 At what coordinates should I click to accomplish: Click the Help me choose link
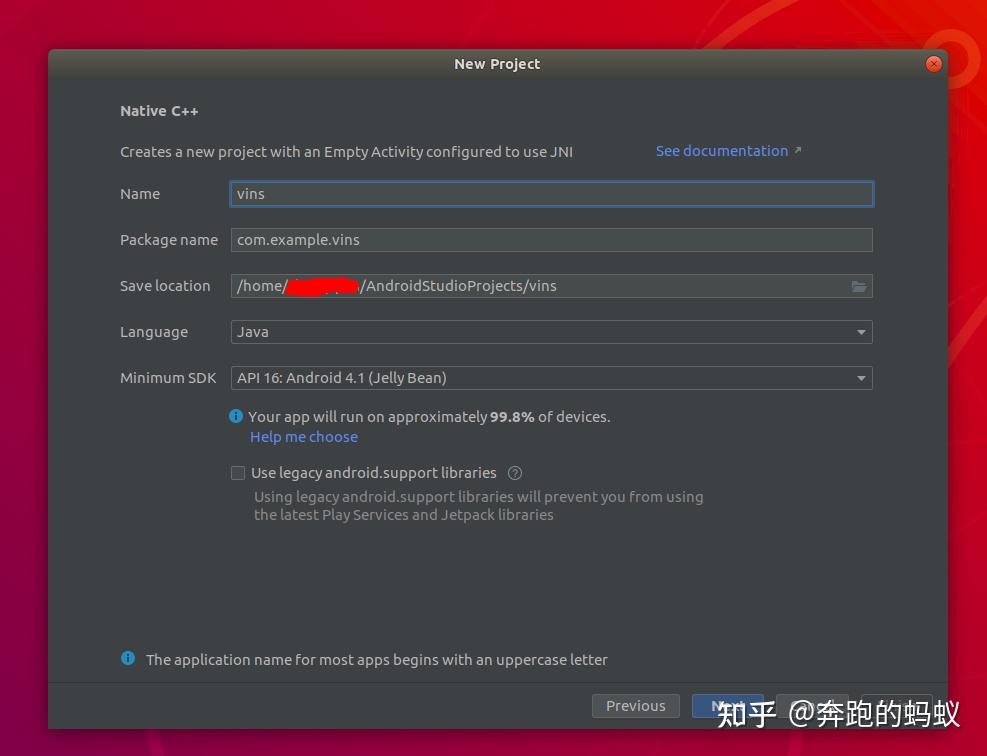[x=304, y=437]
